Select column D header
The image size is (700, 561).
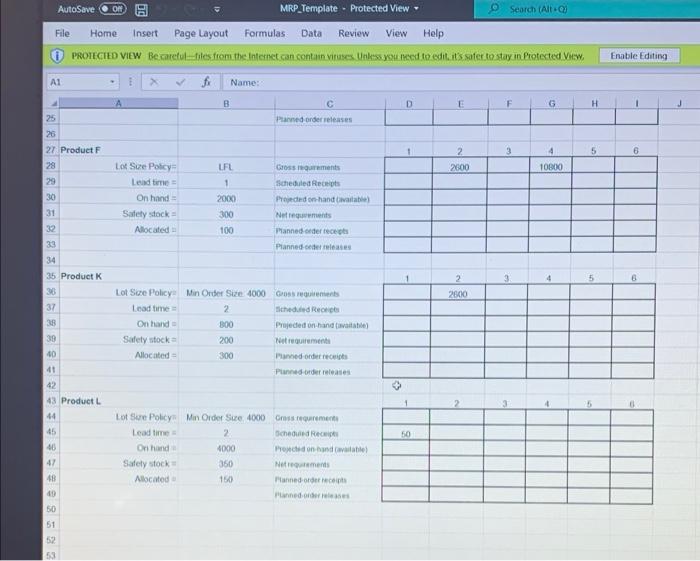[x=409, y=104]
